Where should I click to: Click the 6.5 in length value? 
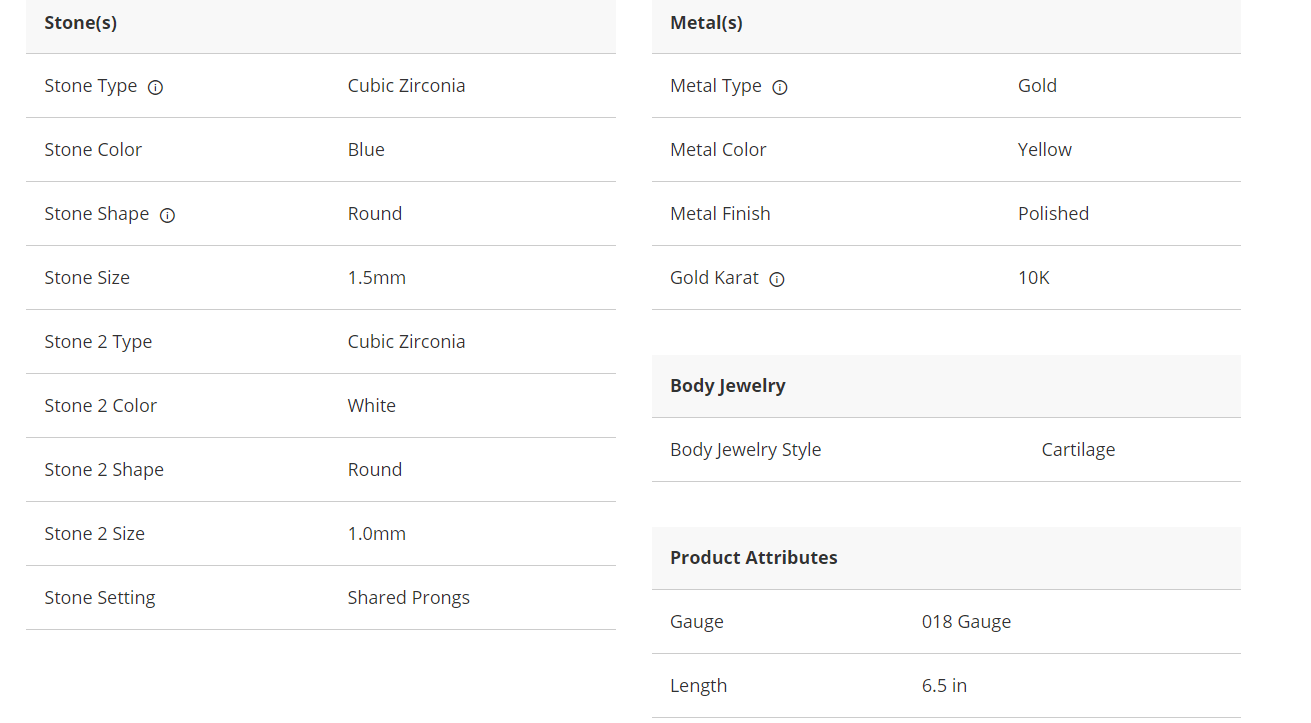pyautogui.click(x=944, y=686)
